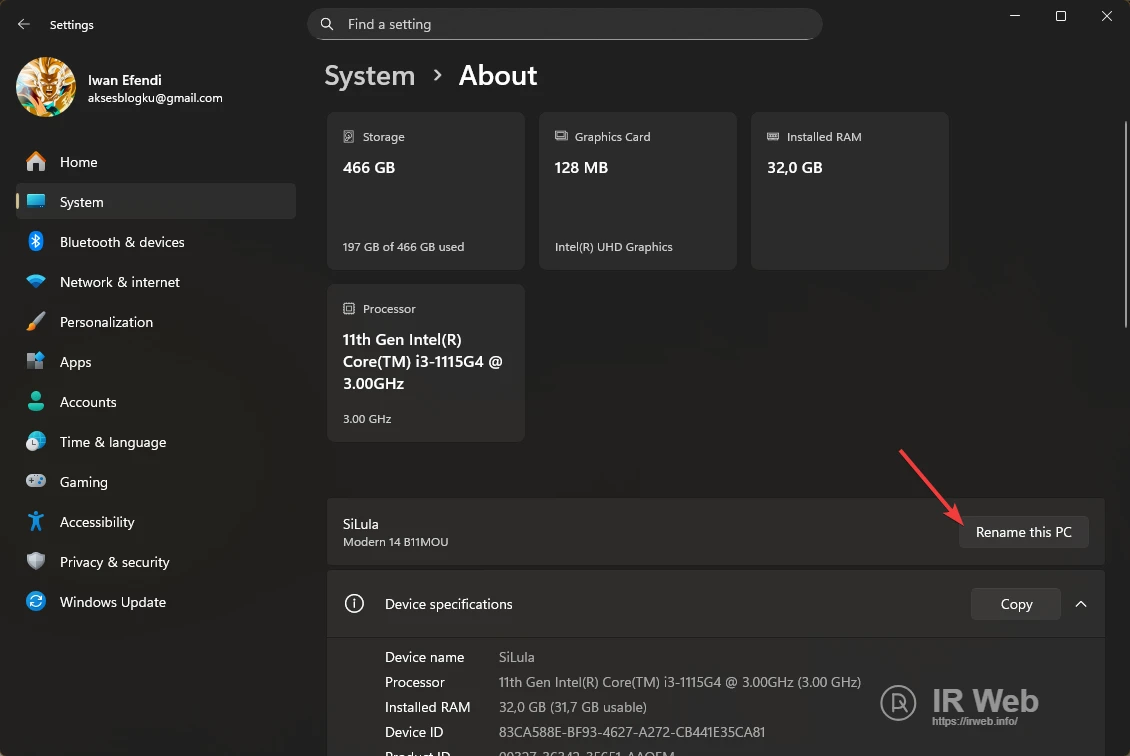Click the Home house icon
Image resolution: width=1130 pixels, height=756 pixels.
35,161
